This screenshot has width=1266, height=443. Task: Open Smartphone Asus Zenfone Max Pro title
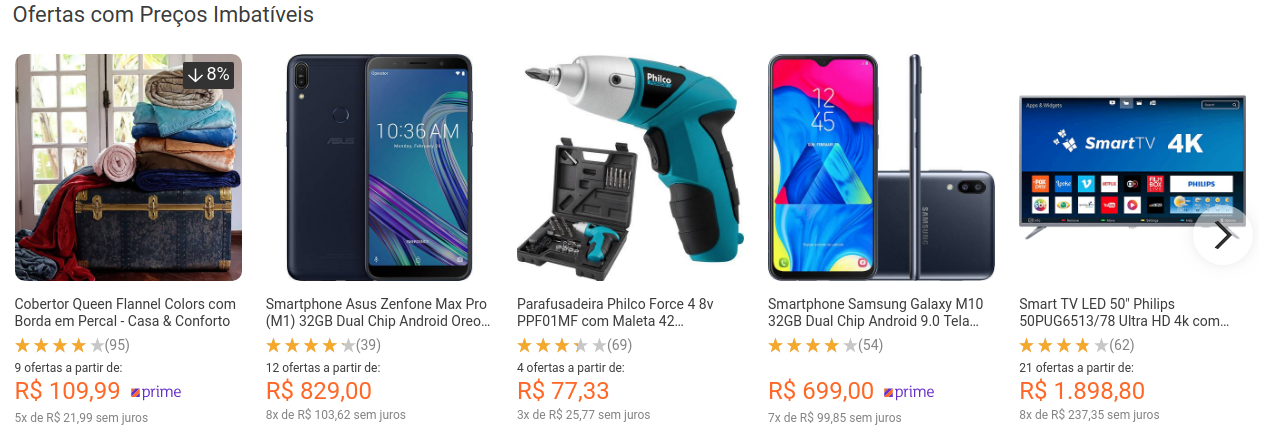point(378,312)
